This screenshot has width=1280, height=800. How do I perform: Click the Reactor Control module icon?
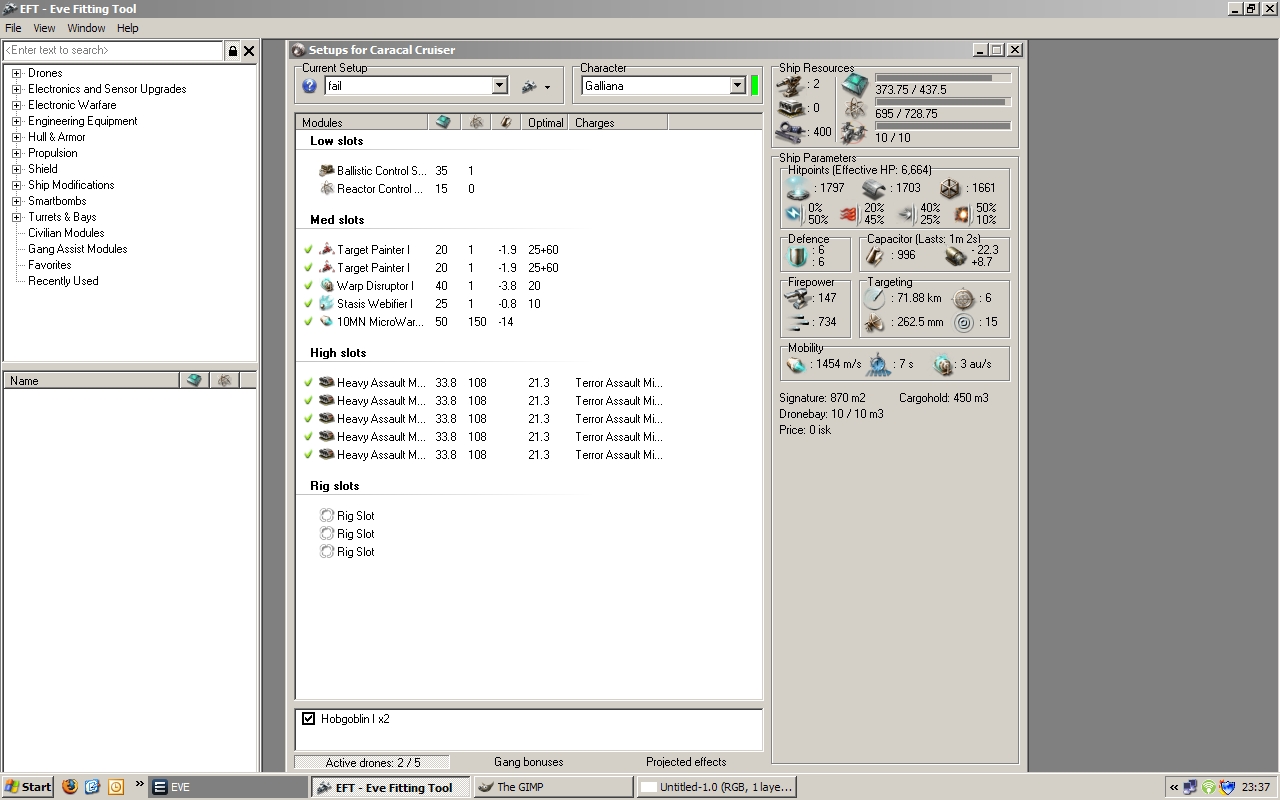(326, 189)
